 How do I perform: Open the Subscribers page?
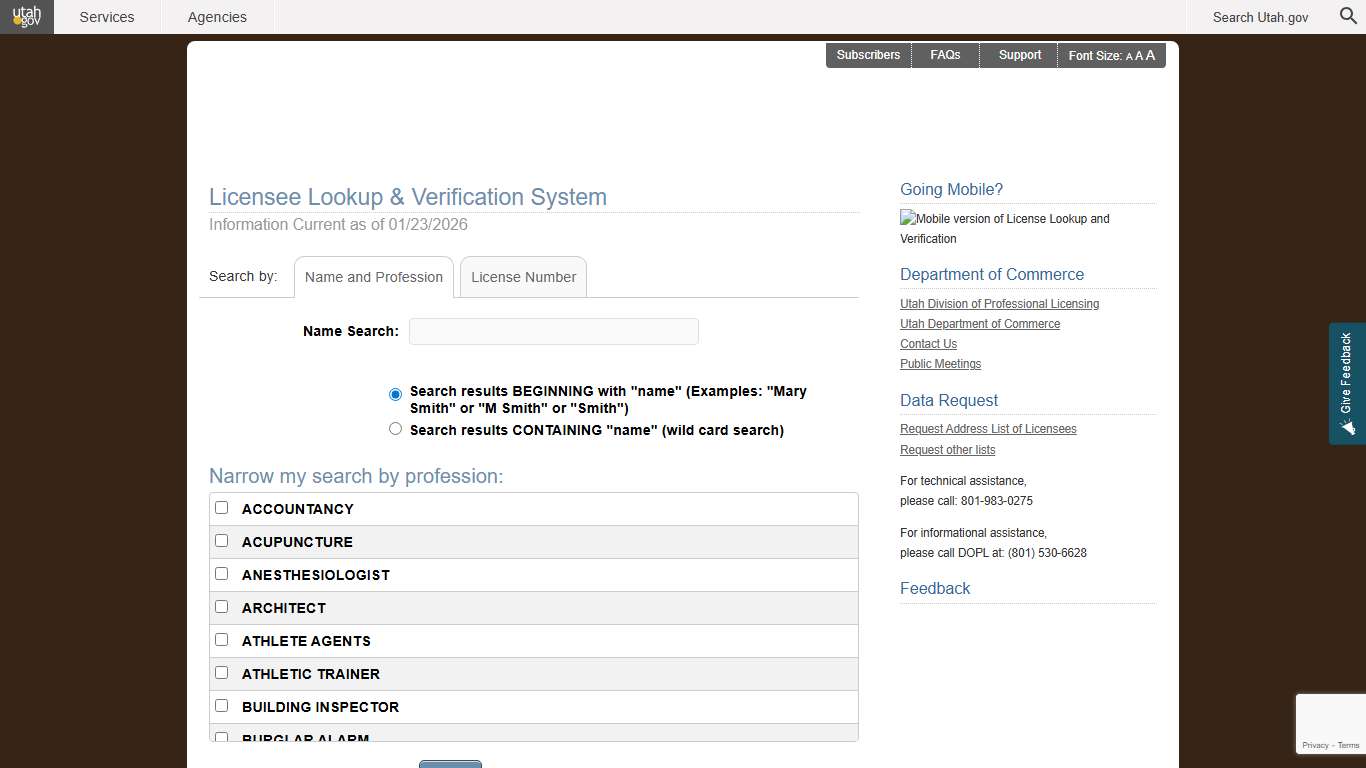point(868,55)
